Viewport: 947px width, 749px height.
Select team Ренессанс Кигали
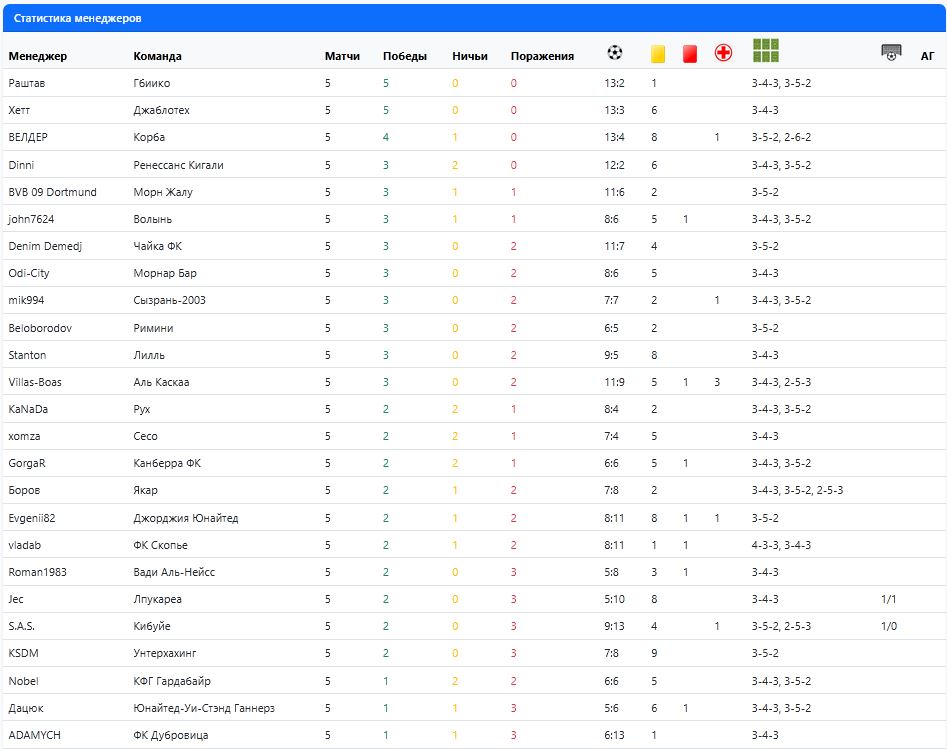click(178, 165)
